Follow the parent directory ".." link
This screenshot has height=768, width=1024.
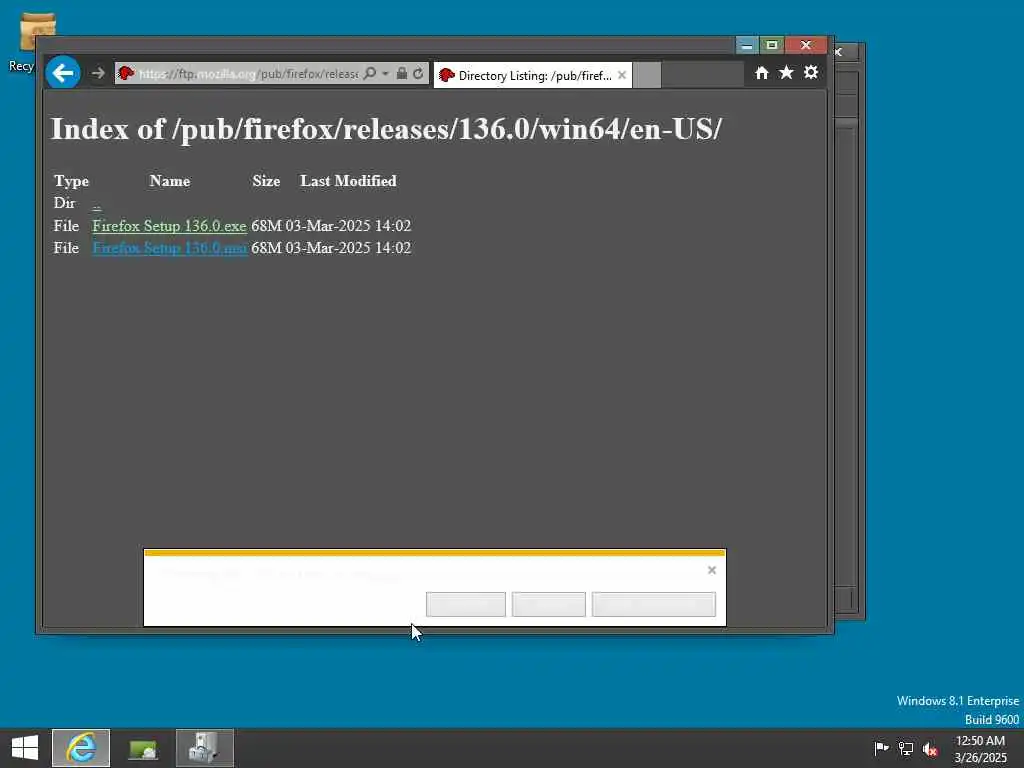(x=97, y=205)
